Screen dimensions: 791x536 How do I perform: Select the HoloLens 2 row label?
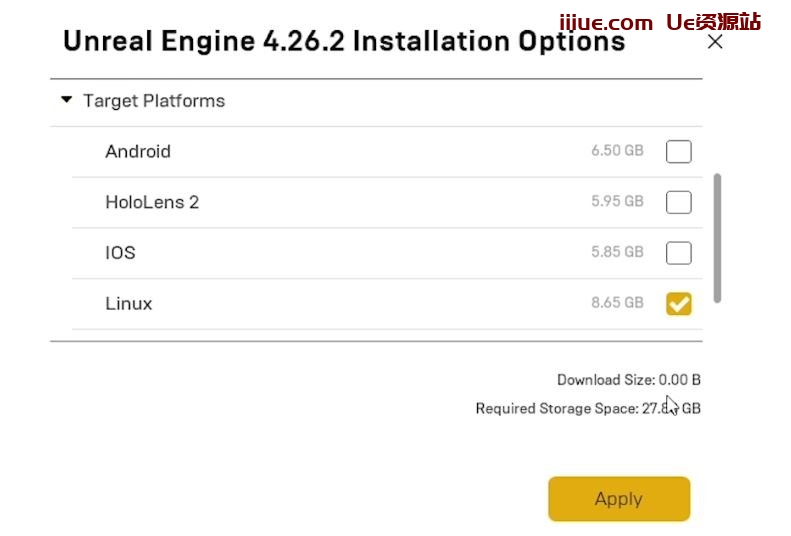pyautogui.click(x=152, y=202)
